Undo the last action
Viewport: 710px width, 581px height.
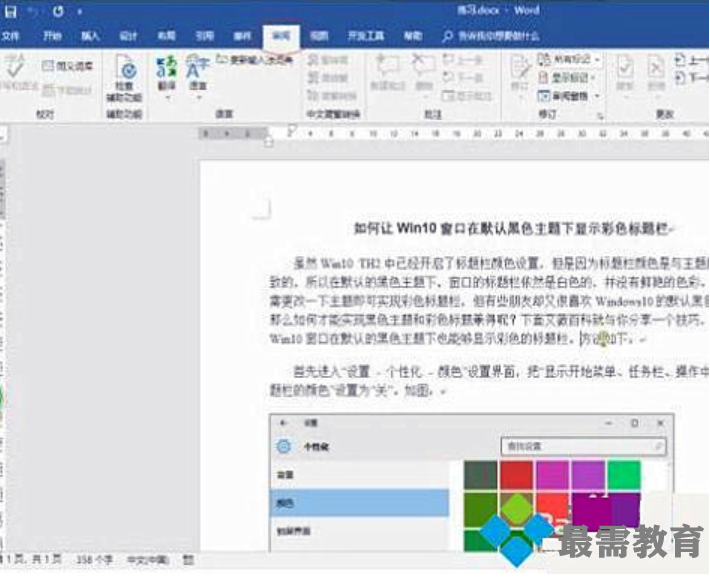pos(34,11)
